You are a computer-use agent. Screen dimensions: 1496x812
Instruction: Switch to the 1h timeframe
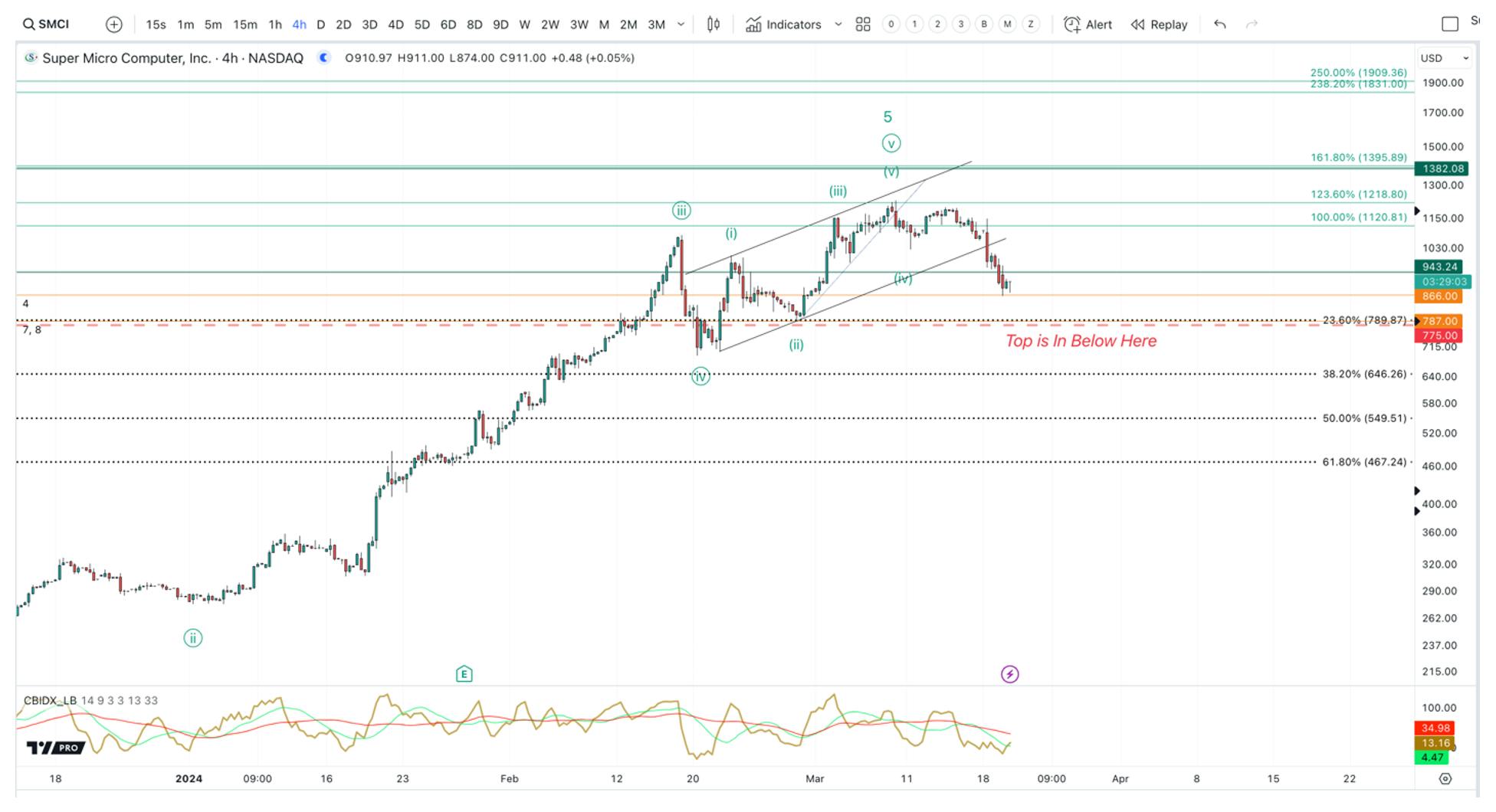(x=274, y=25)
